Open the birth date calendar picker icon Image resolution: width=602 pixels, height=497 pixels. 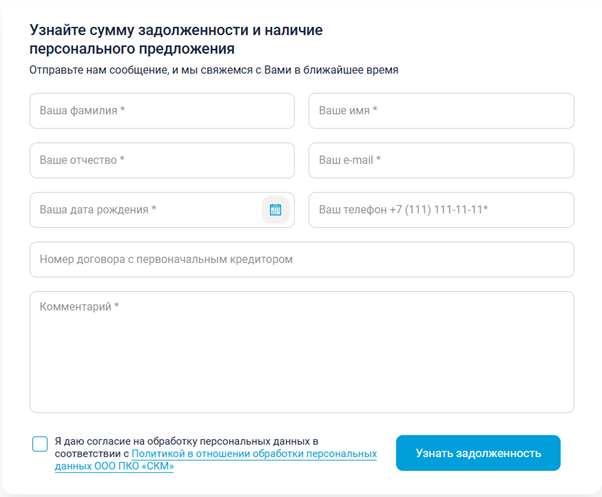click(275, 210)
